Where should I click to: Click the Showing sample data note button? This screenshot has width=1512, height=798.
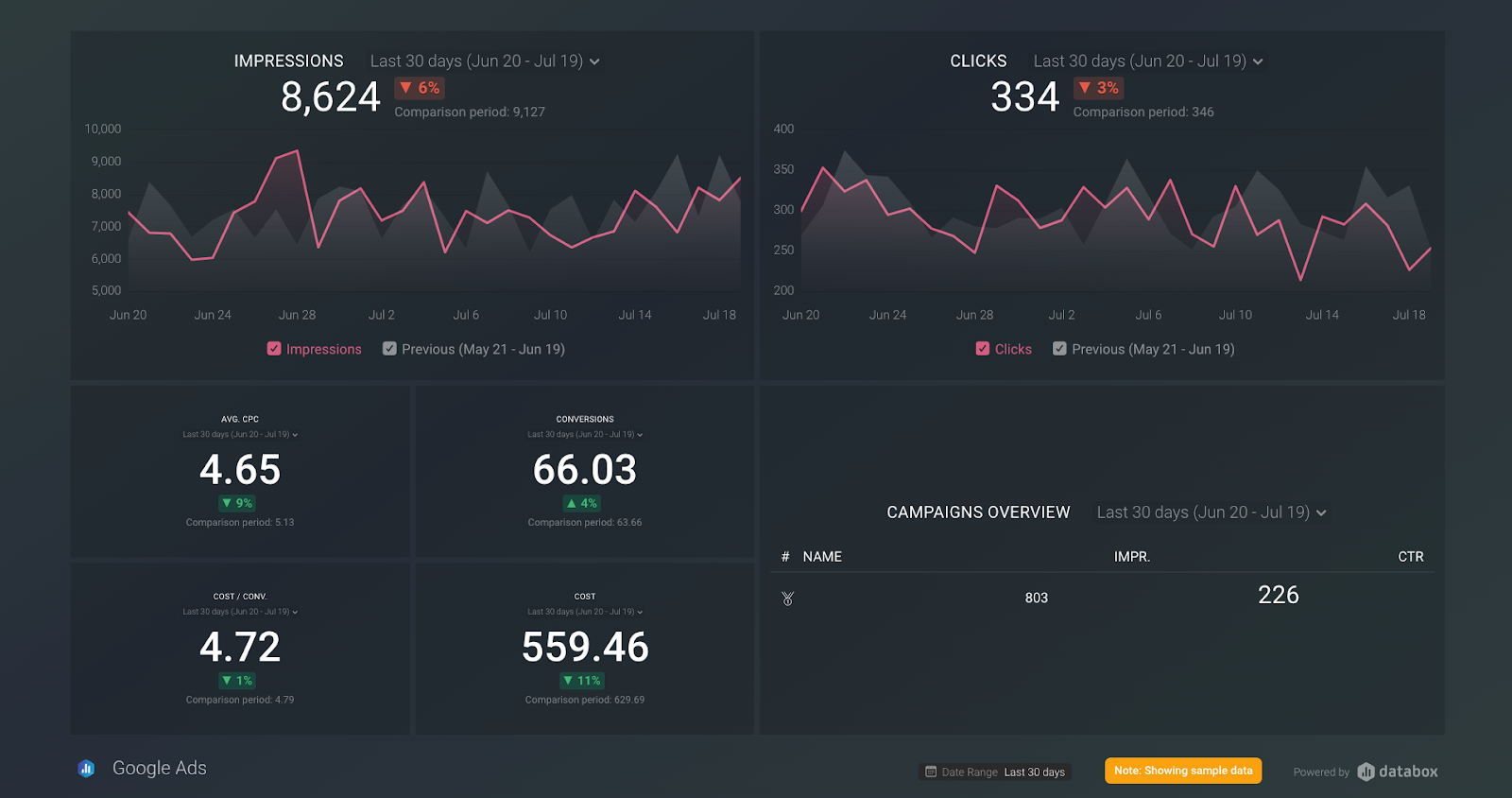click(x=1183, y=771)
